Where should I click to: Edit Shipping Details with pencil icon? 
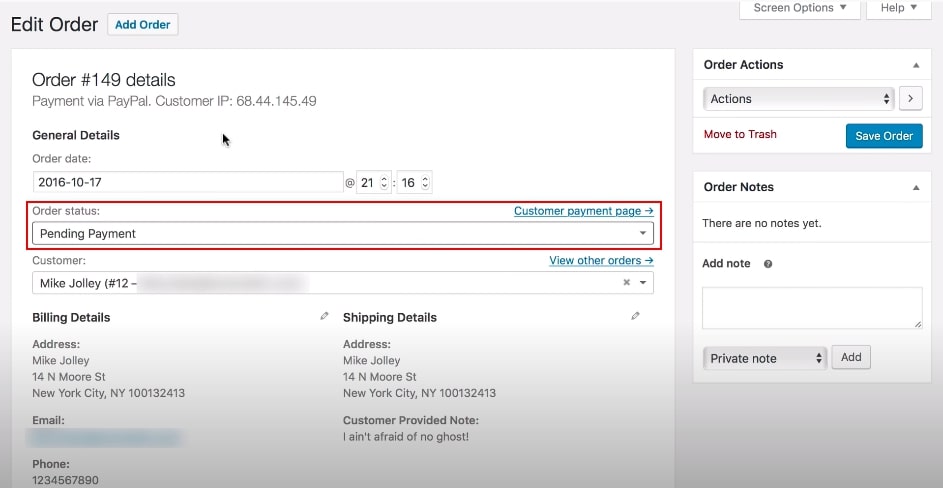[635, 316]
